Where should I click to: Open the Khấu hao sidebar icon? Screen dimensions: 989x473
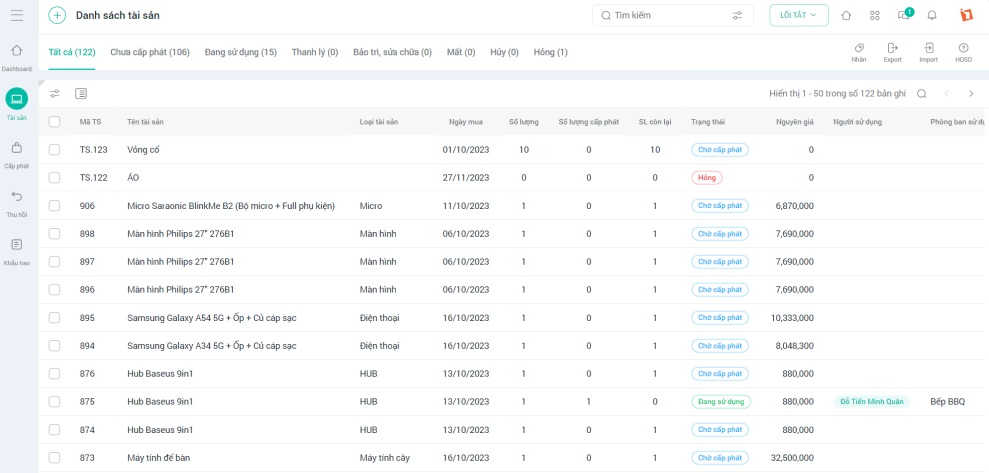16,245
